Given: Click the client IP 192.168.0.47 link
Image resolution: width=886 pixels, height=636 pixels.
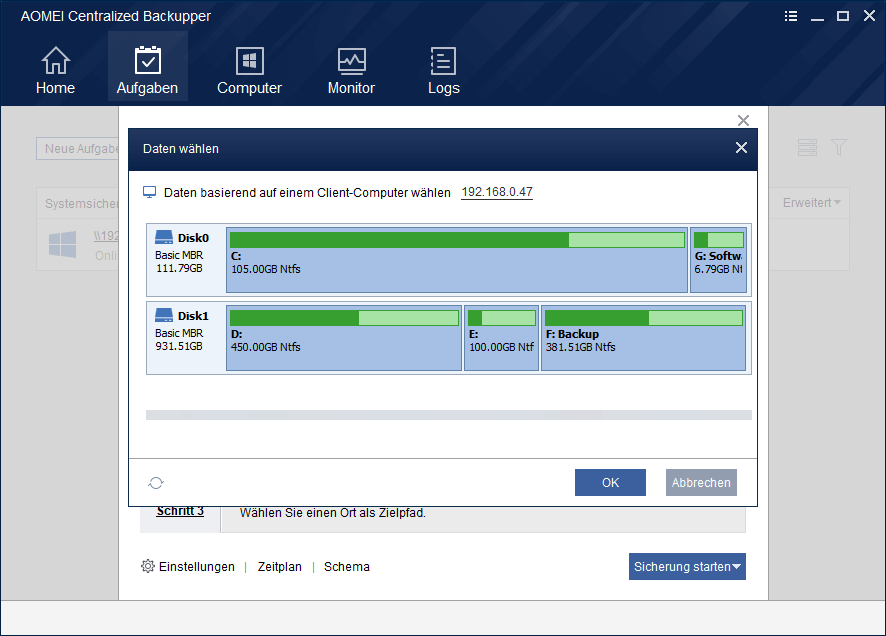Looking at the screenshot, I should (497, 192).
